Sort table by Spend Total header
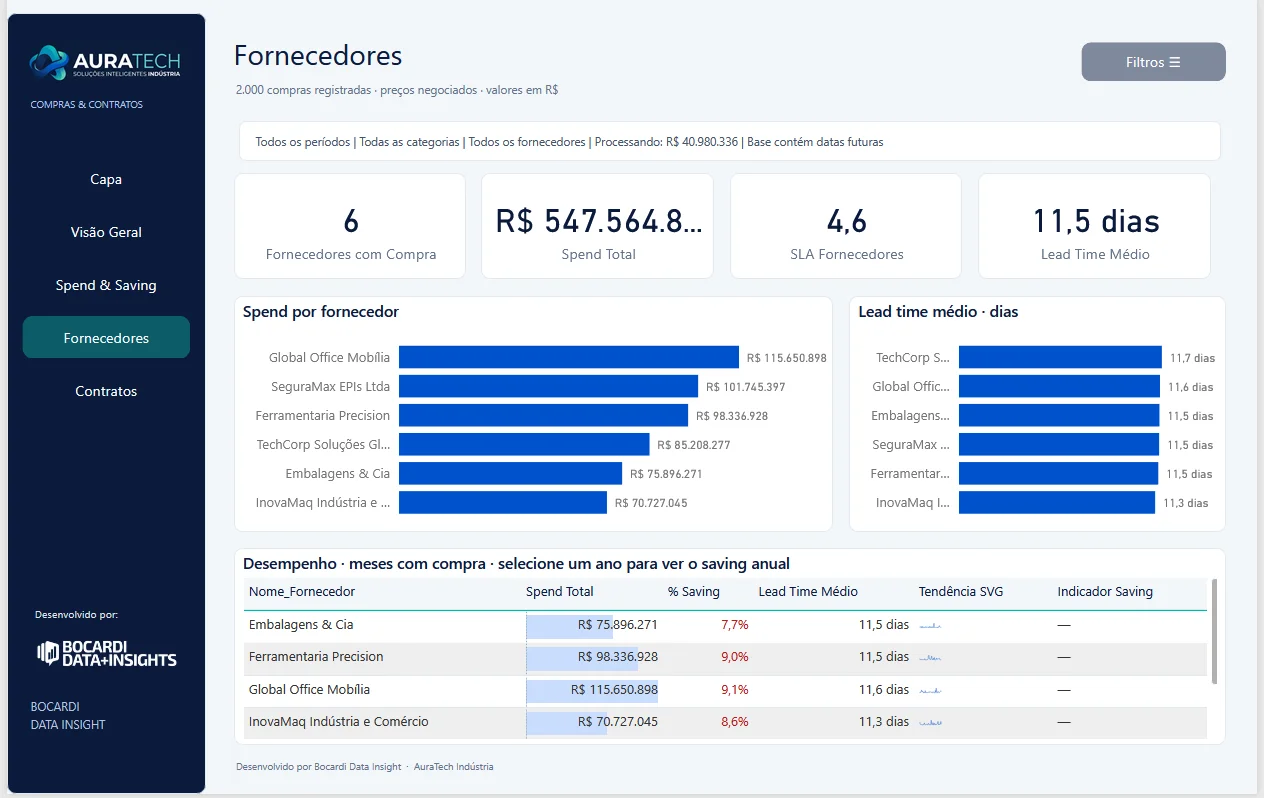This screenshot has width=1264, height=798. tap(560, 591)
